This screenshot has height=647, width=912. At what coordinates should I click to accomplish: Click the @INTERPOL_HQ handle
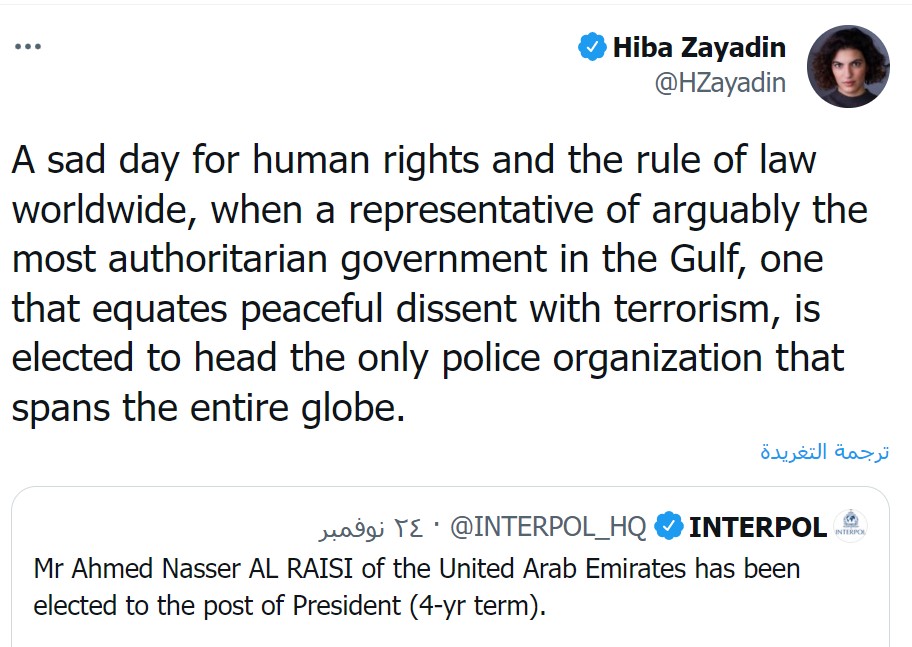548,526
